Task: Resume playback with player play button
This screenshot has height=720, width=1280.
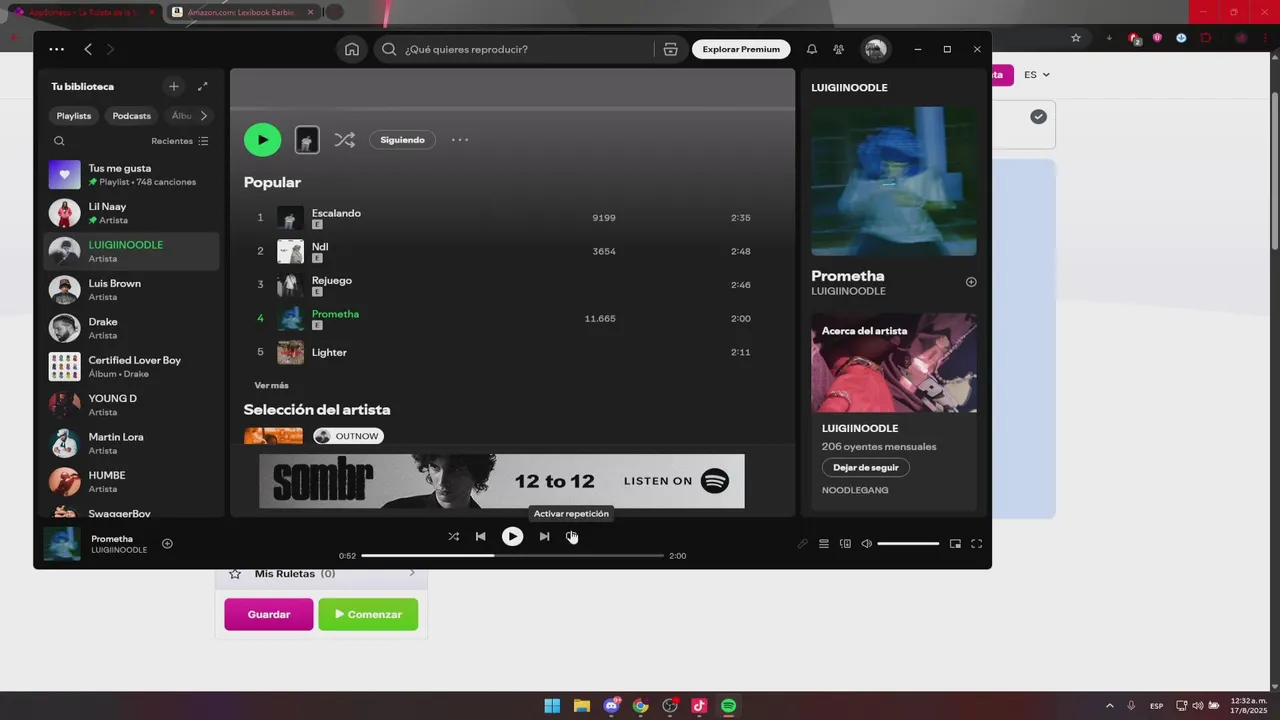Action: (x=512, y=537)
